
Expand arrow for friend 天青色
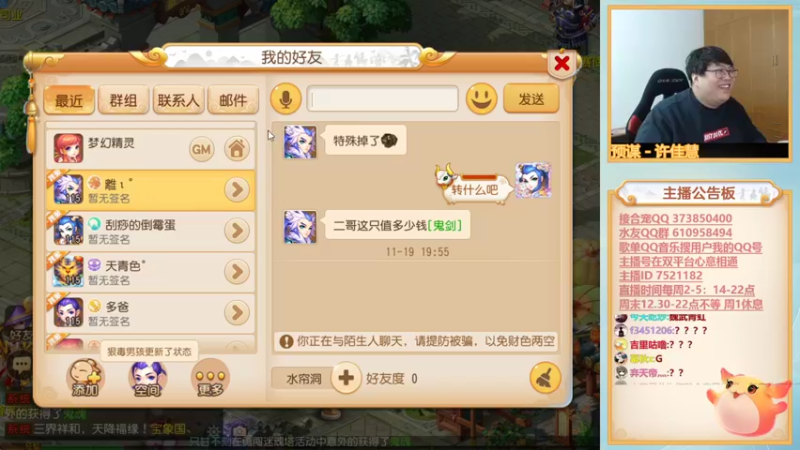[x=237, y=271]
